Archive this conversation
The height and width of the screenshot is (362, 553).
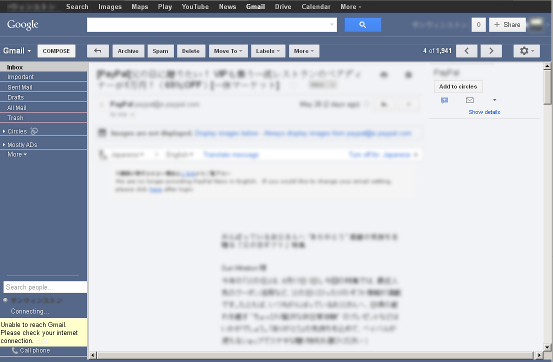coord(128,51)
